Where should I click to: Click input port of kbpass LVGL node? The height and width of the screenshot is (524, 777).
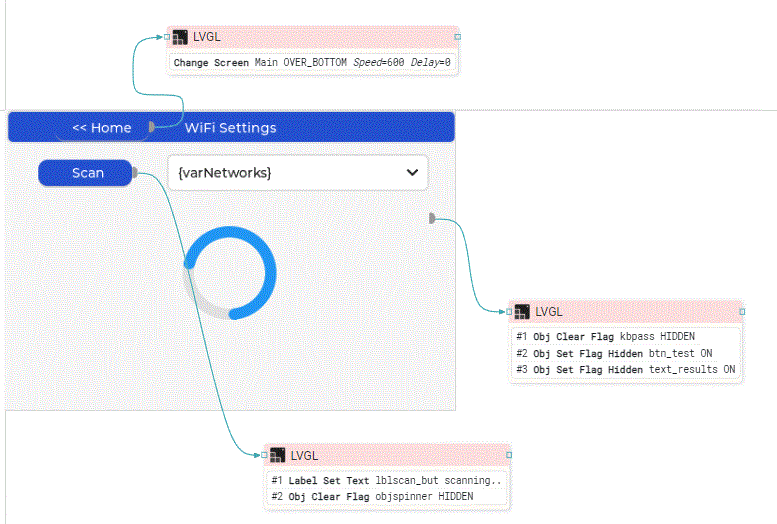508,312
